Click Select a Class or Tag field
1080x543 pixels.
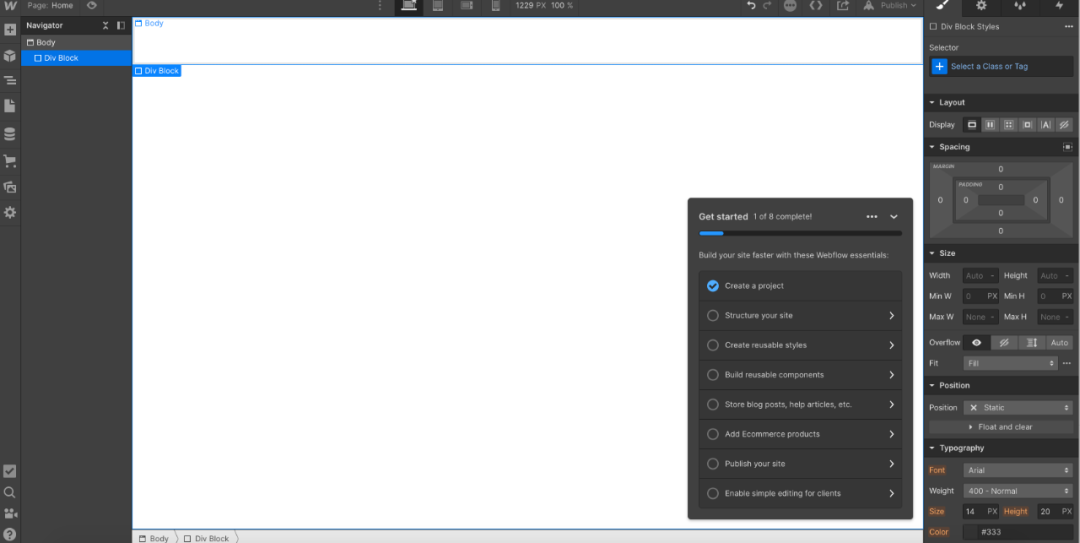(1002, 66)
